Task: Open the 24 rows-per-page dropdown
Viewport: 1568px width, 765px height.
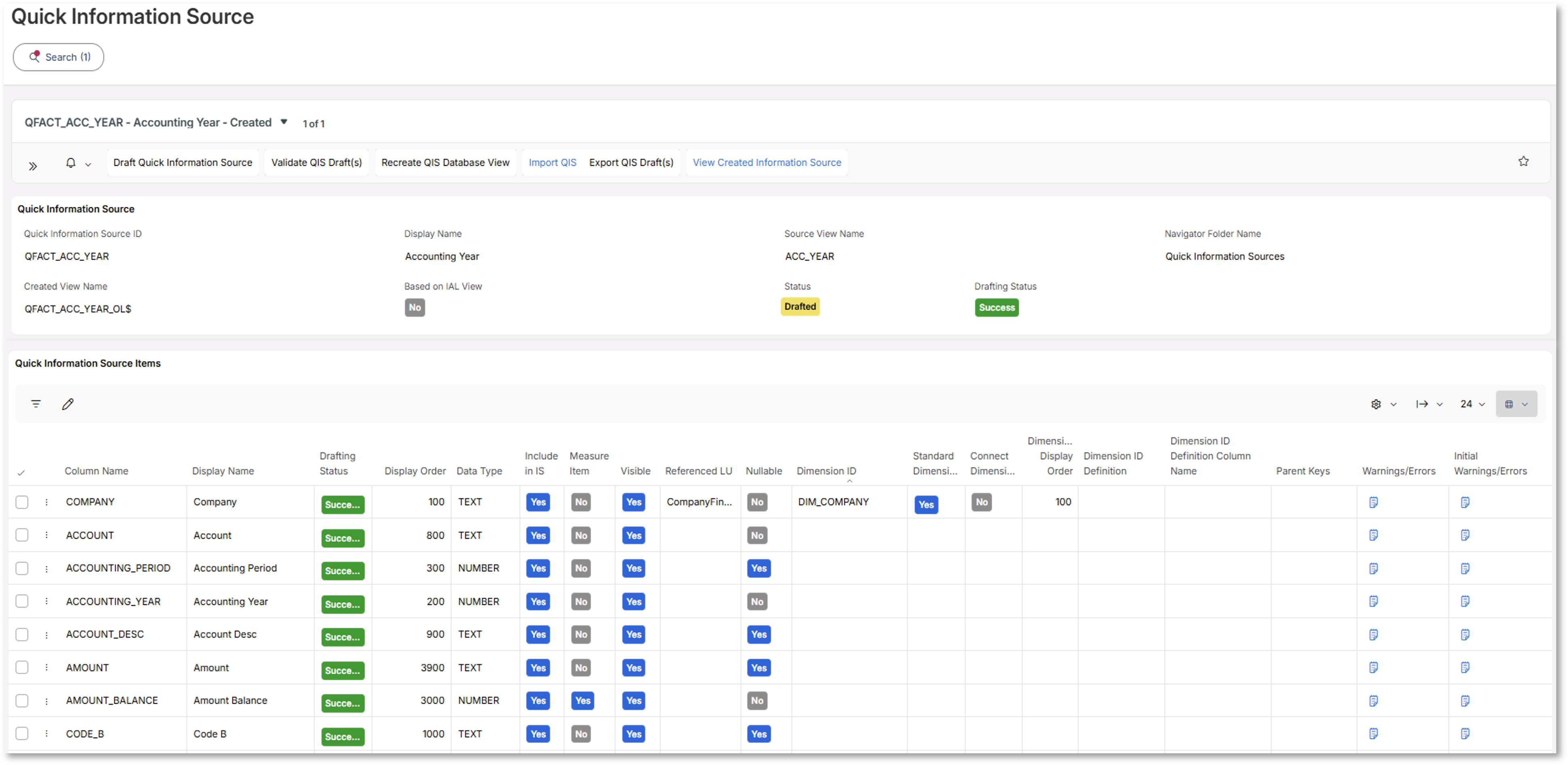Action: [x=1473, y=404]
